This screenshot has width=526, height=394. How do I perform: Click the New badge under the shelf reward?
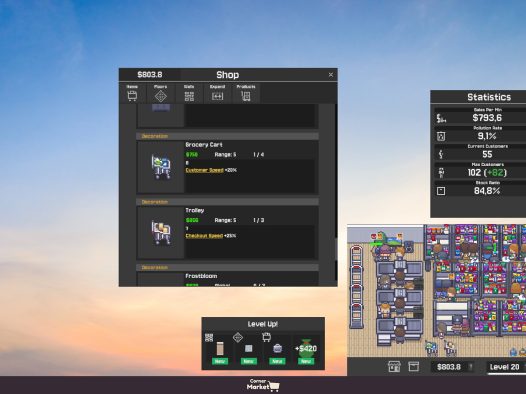coord(220,361)
